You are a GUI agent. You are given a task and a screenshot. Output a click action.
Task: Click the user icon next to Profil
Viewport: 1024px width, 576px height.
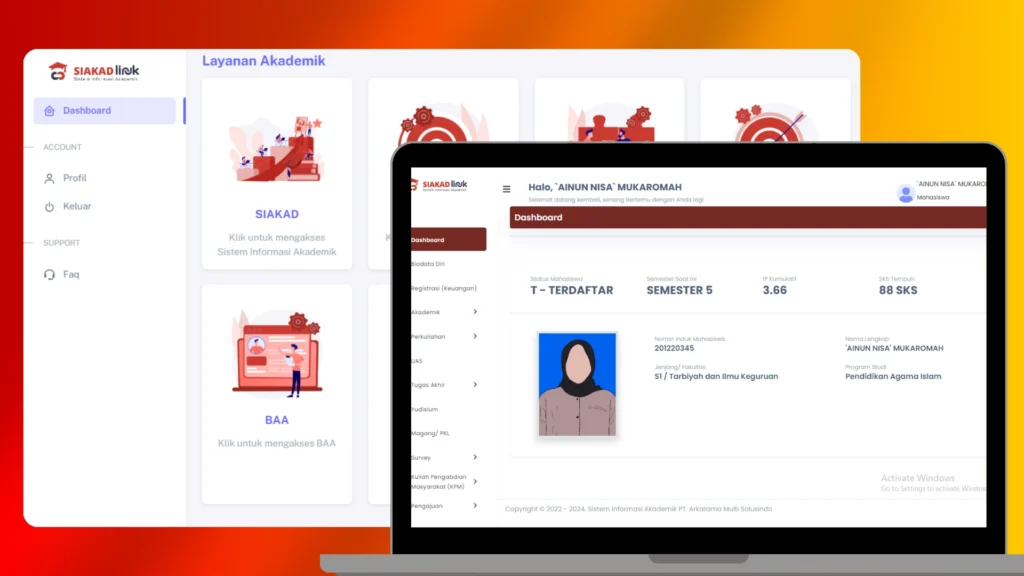click(x=50, y=178)
